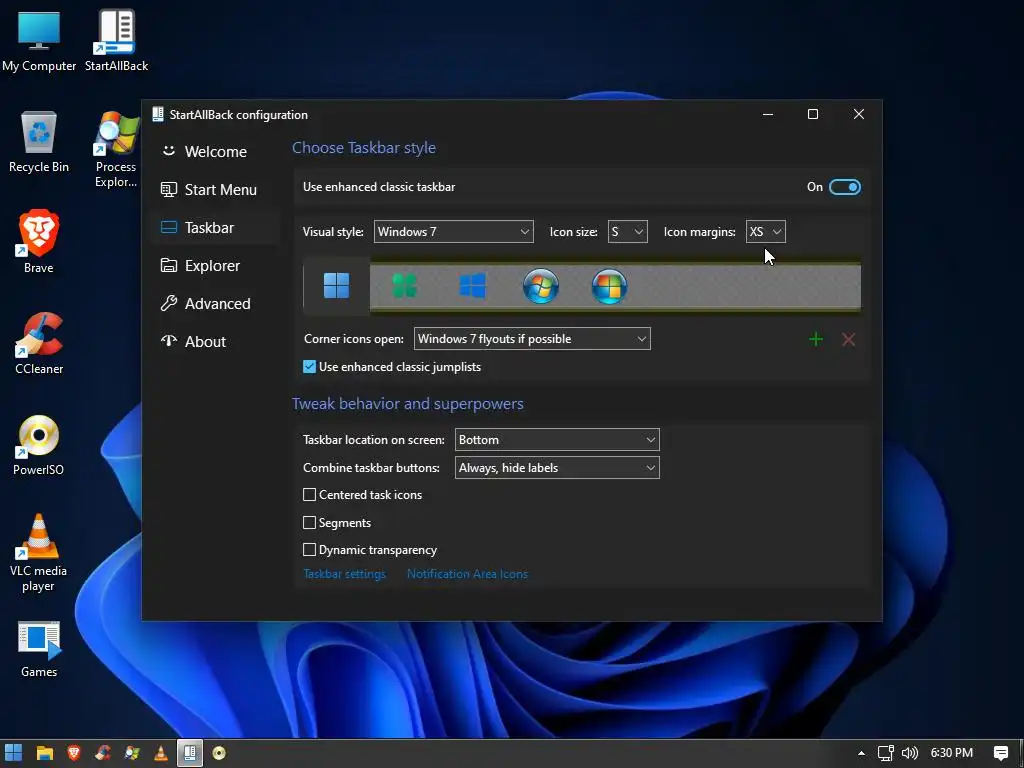Add a custom start button with green plus

click(x=816, y=339)
